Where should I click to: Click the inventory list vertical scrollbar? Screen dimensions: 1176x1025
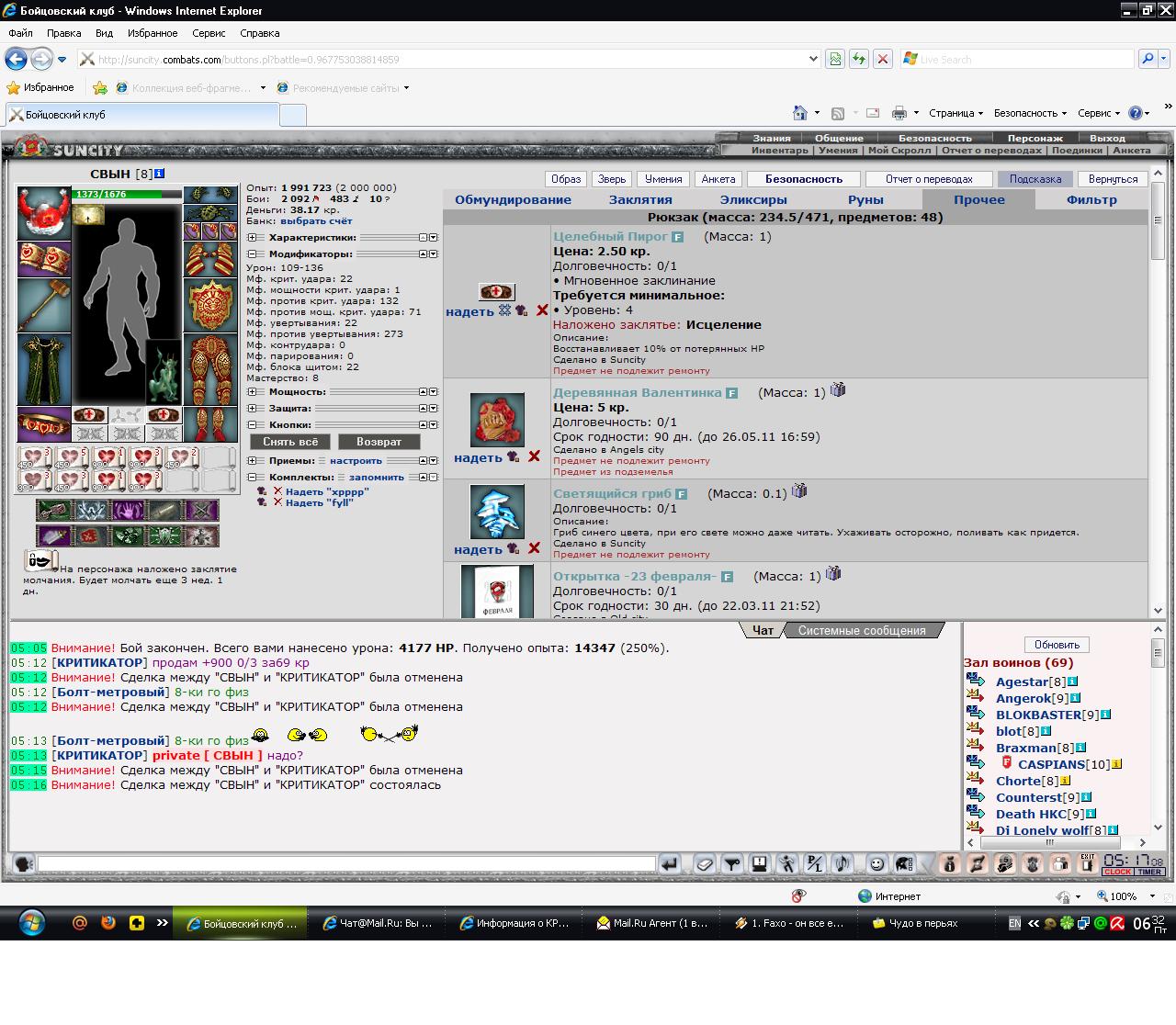point(1158,391)
